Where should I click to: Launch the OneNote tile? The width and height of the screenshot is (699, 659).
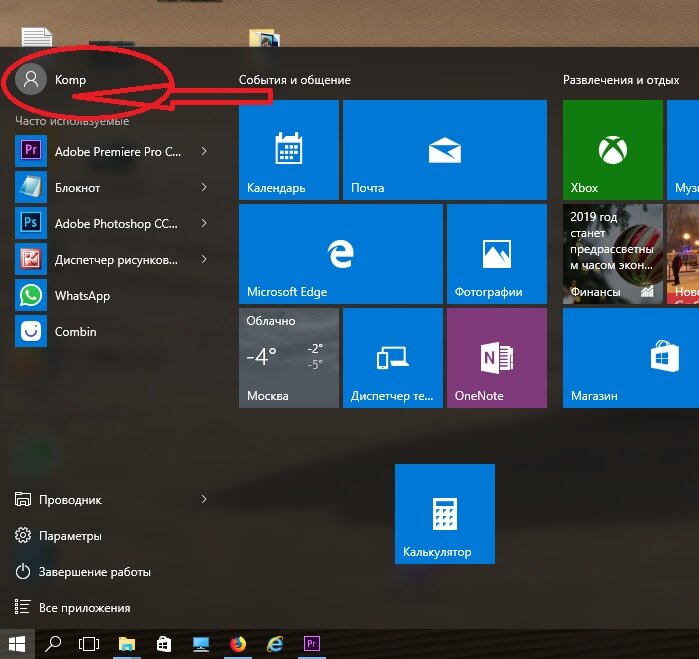(x=497, y=358)
